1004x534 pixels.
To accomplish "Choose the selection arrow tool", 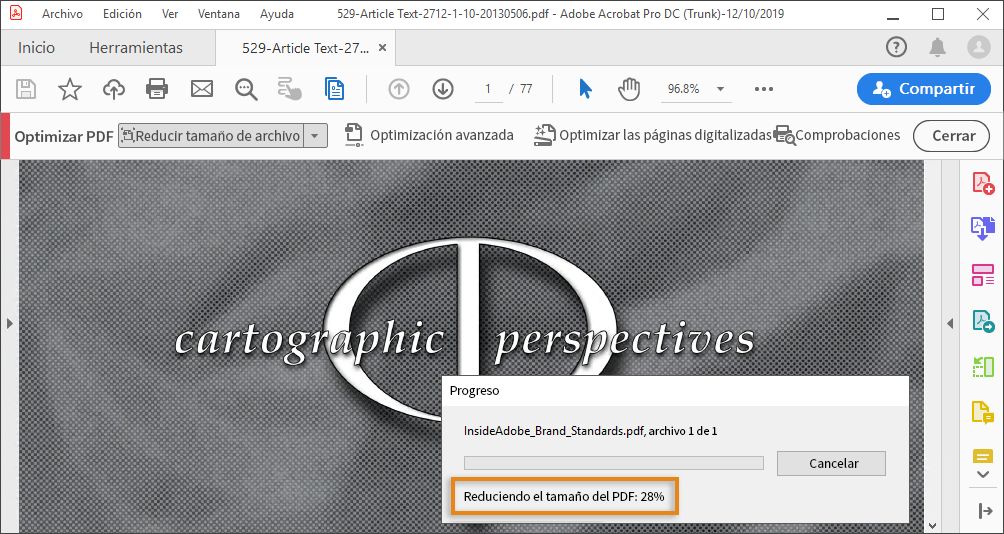I will tap(585, 89).
